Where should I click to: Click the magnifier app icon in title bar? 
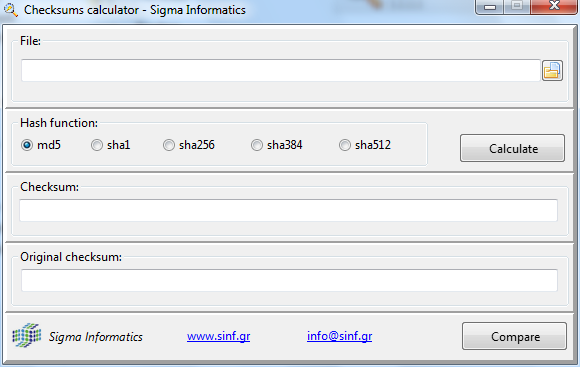pos(10,10)
